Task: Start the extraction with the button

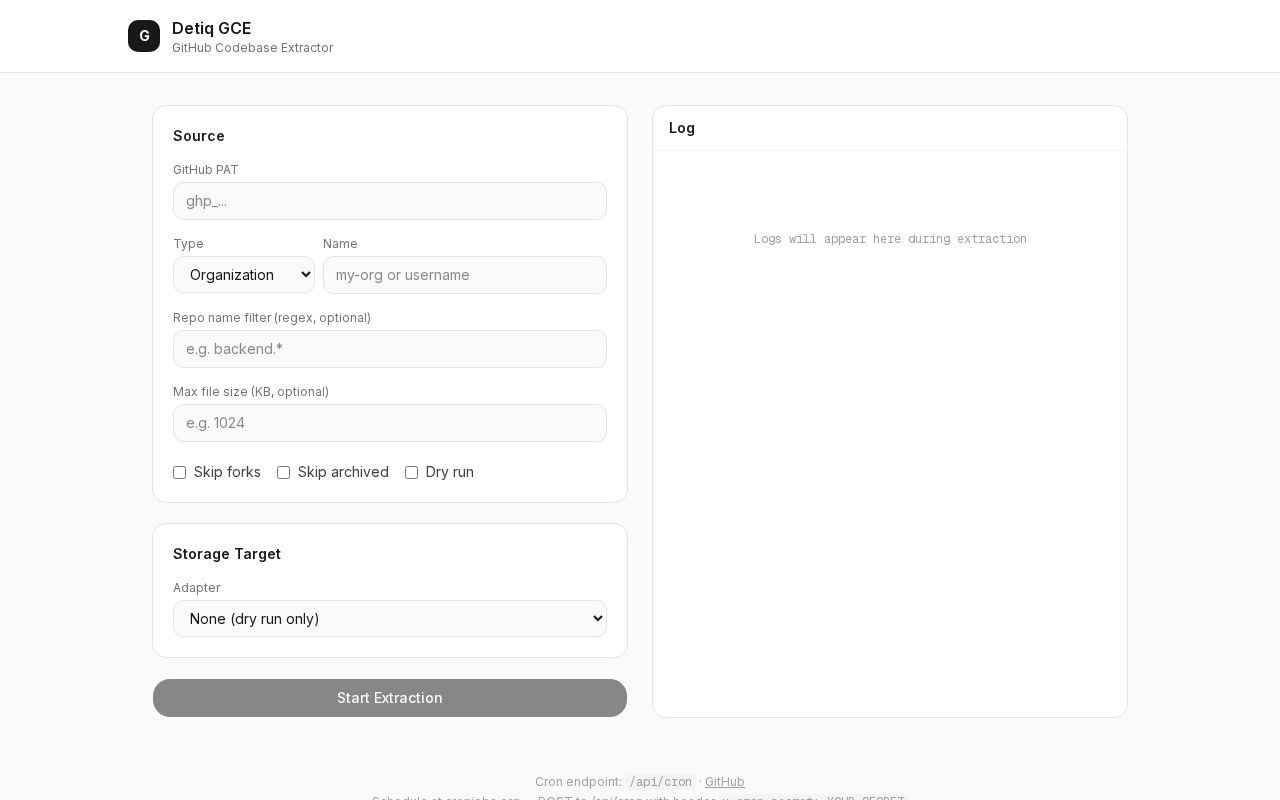Action: (x=390, y=698)
